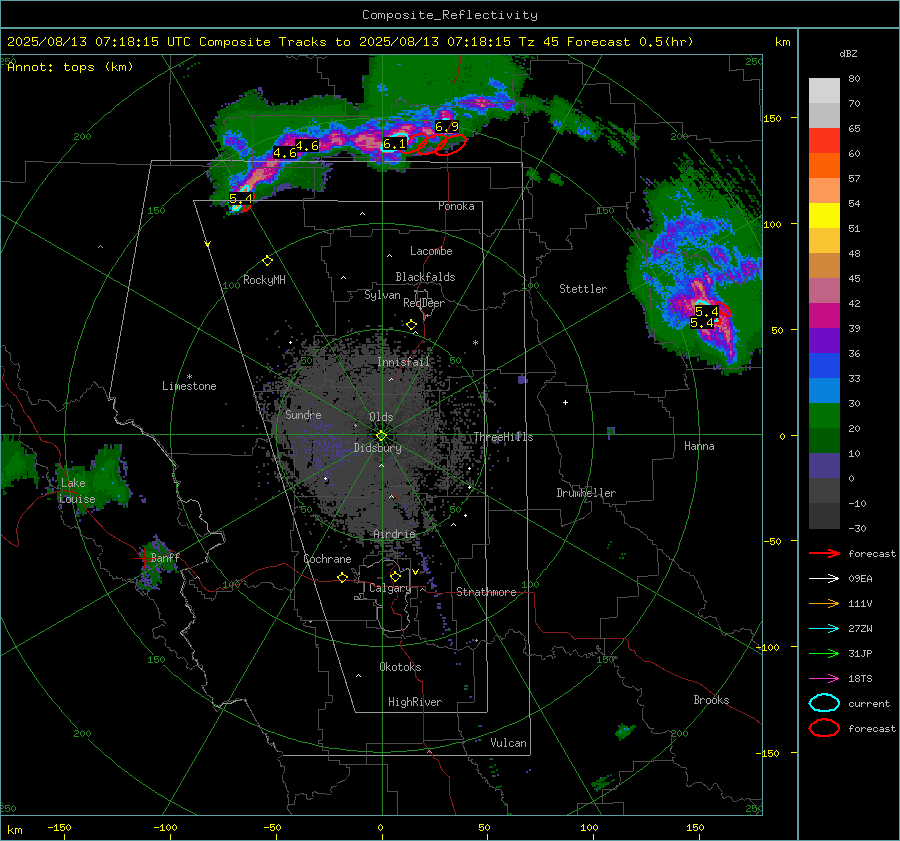The height and width of the screenshot is (841, 900).
Task: Click the Vulcan city label
Action: point(508,743)
